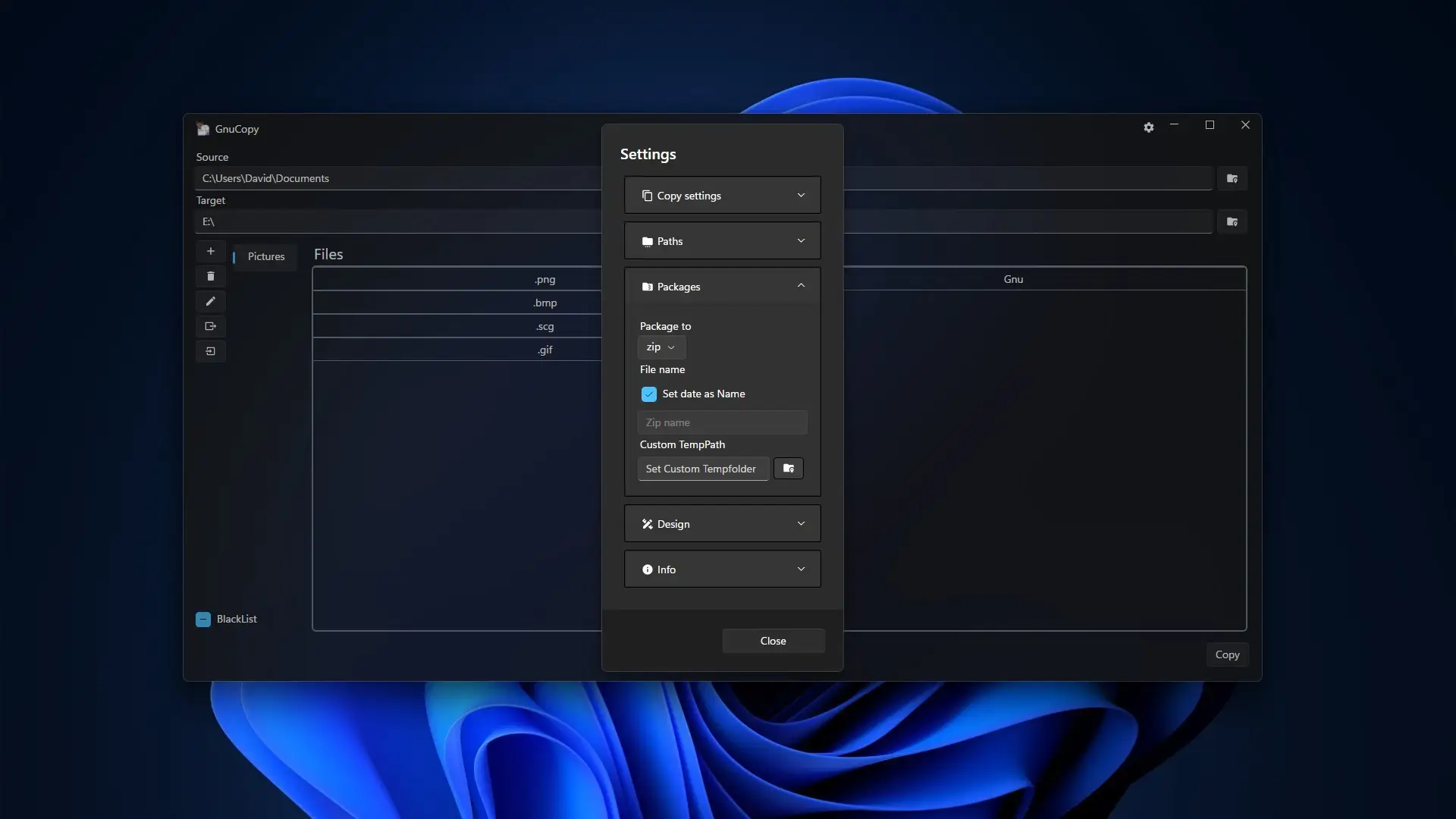1456x819 pixels.
Task: Expand the Info section
Action: (x=722, y=570)
